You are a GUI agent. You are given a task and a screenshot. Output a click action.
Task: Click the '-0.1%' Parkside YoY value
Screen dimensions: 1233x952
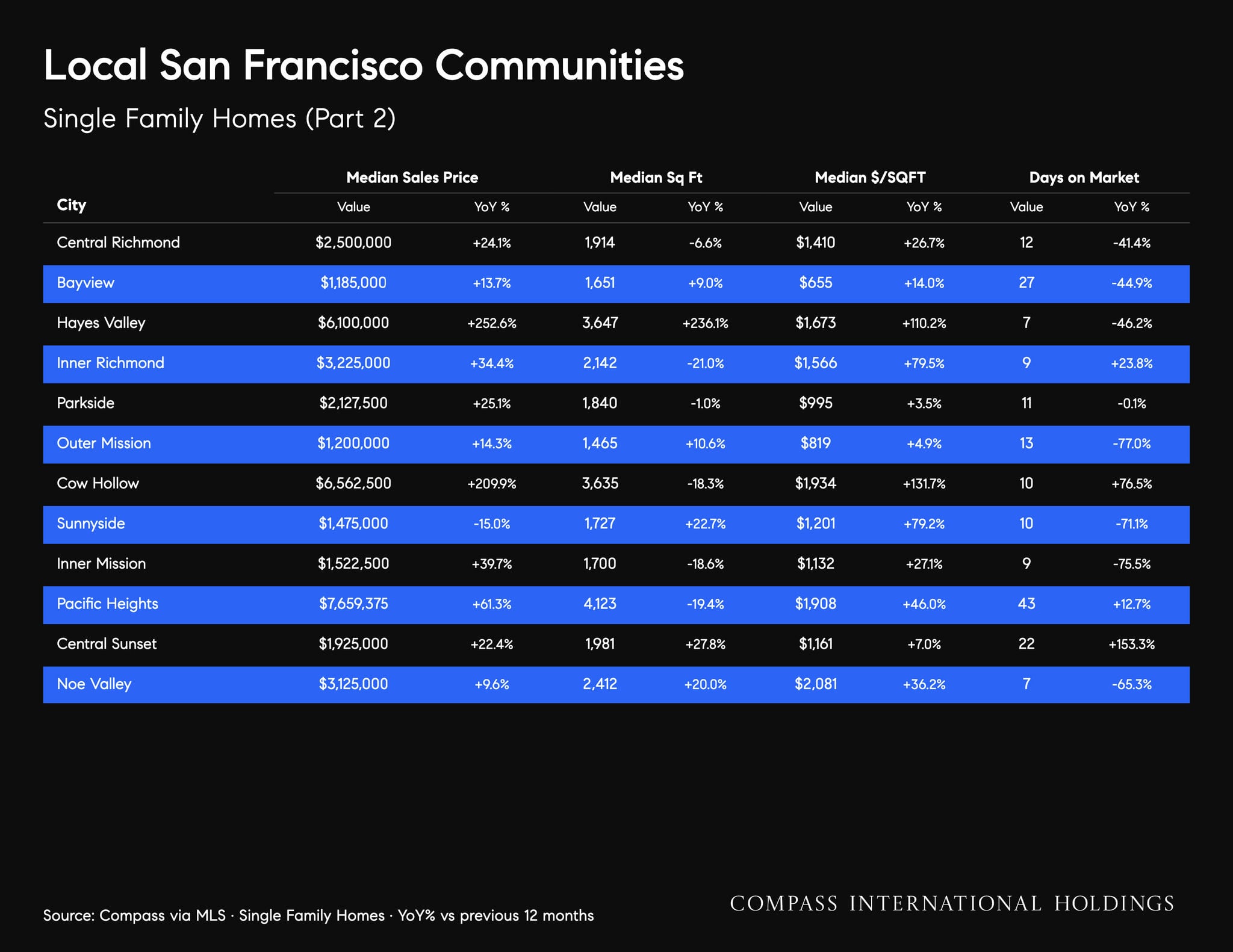coord(1132,404)
